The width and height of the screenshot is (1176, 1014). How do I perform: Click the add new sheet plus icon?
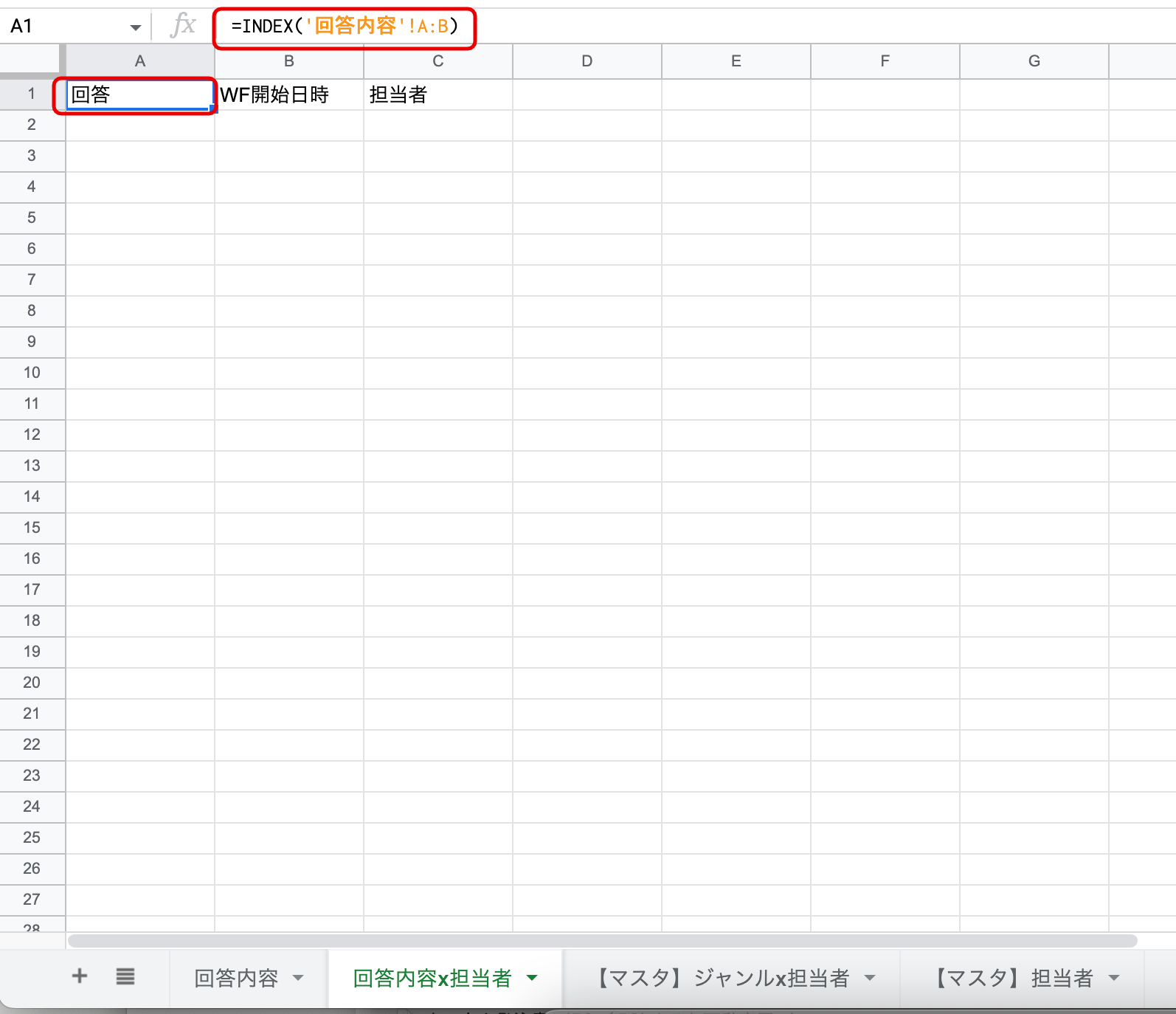(x=80, y=976)
